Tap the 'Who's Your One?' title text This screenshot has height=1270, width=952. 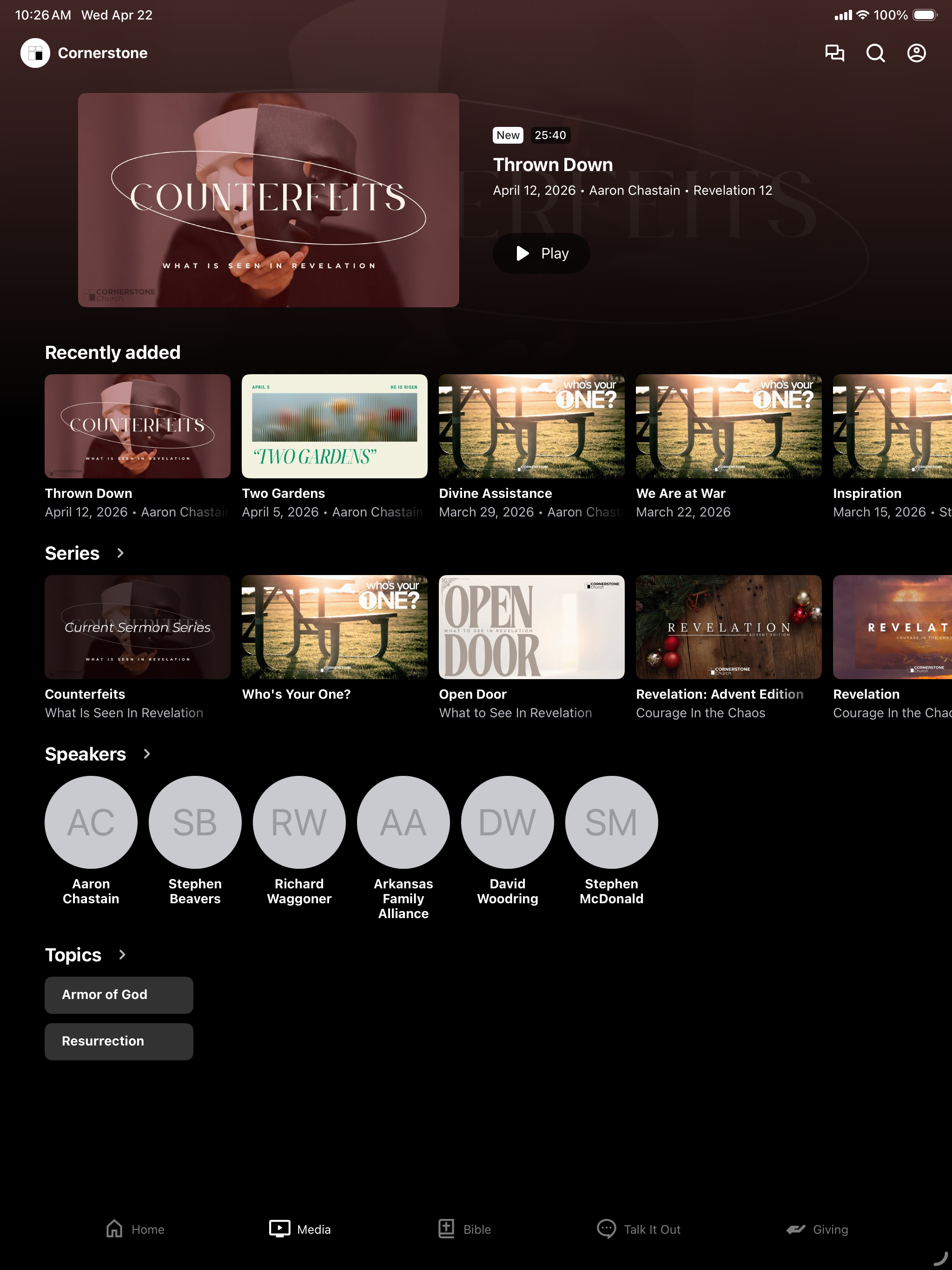tap(296, 694)
